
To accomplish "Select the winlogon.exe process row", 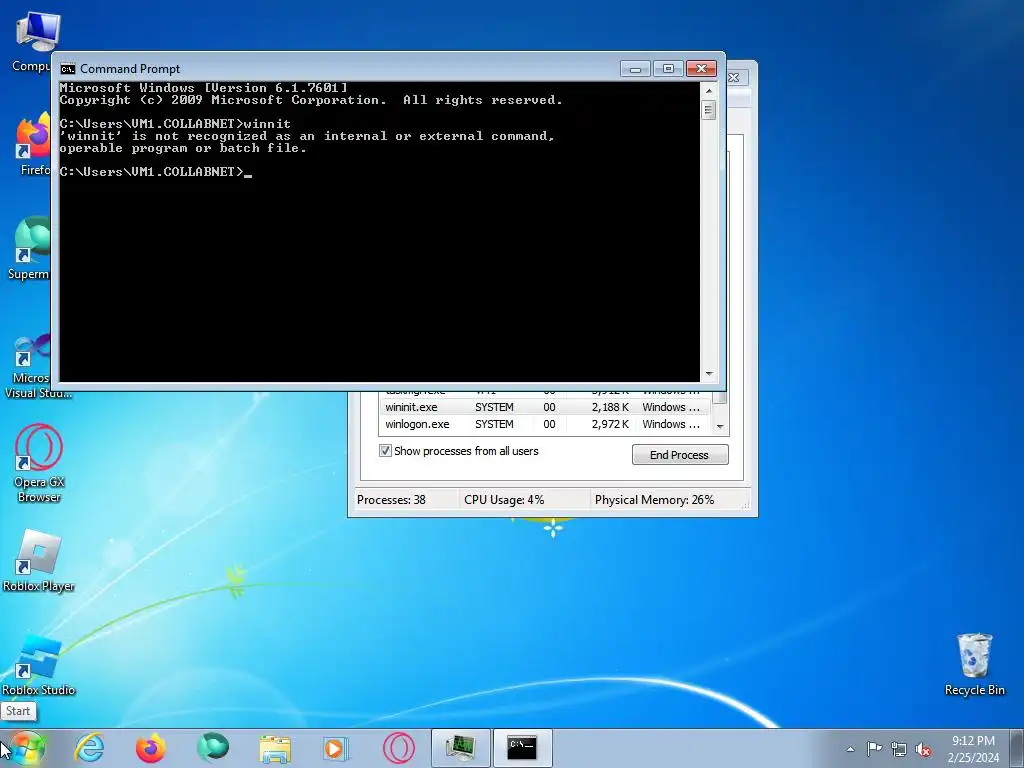I will [545, 424].
